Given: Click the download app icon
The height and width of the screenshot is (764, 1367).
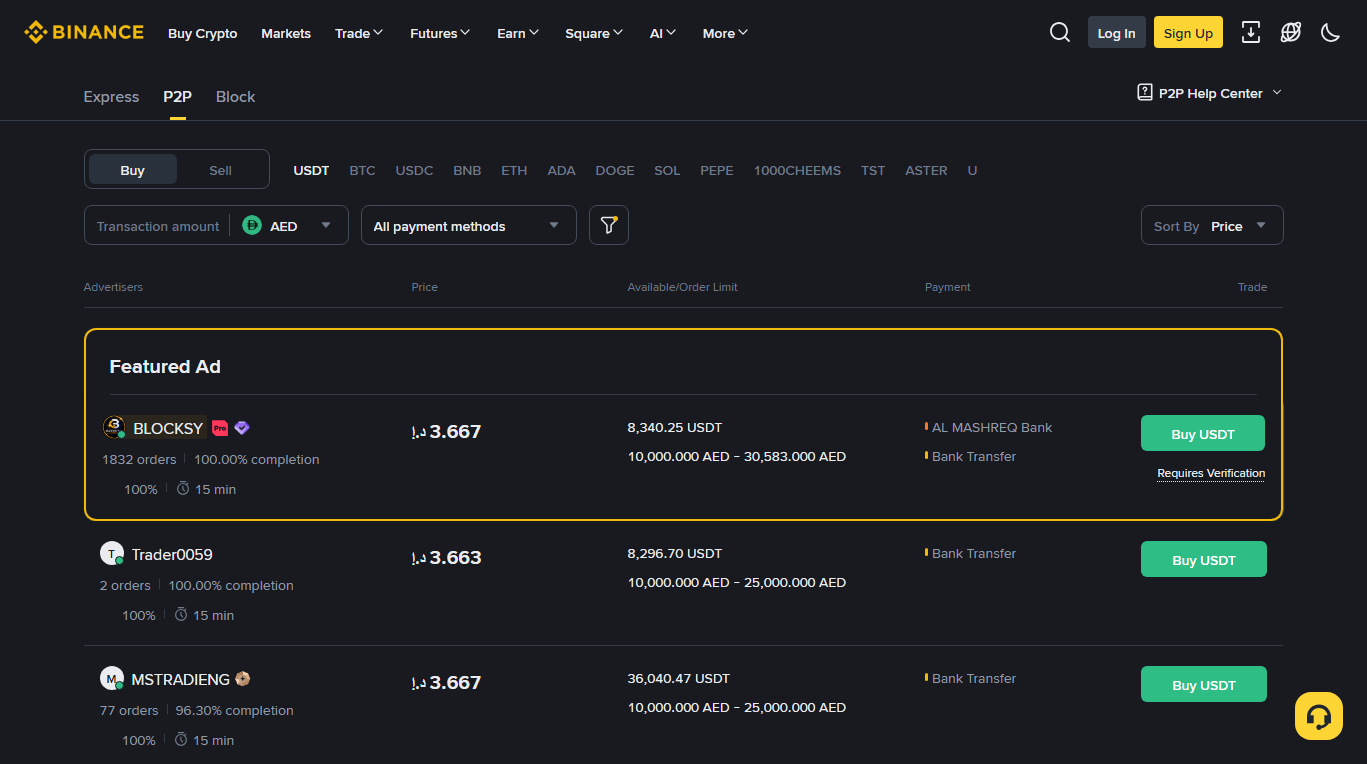Looking at the screenshot, I should tap(1251, 32).
